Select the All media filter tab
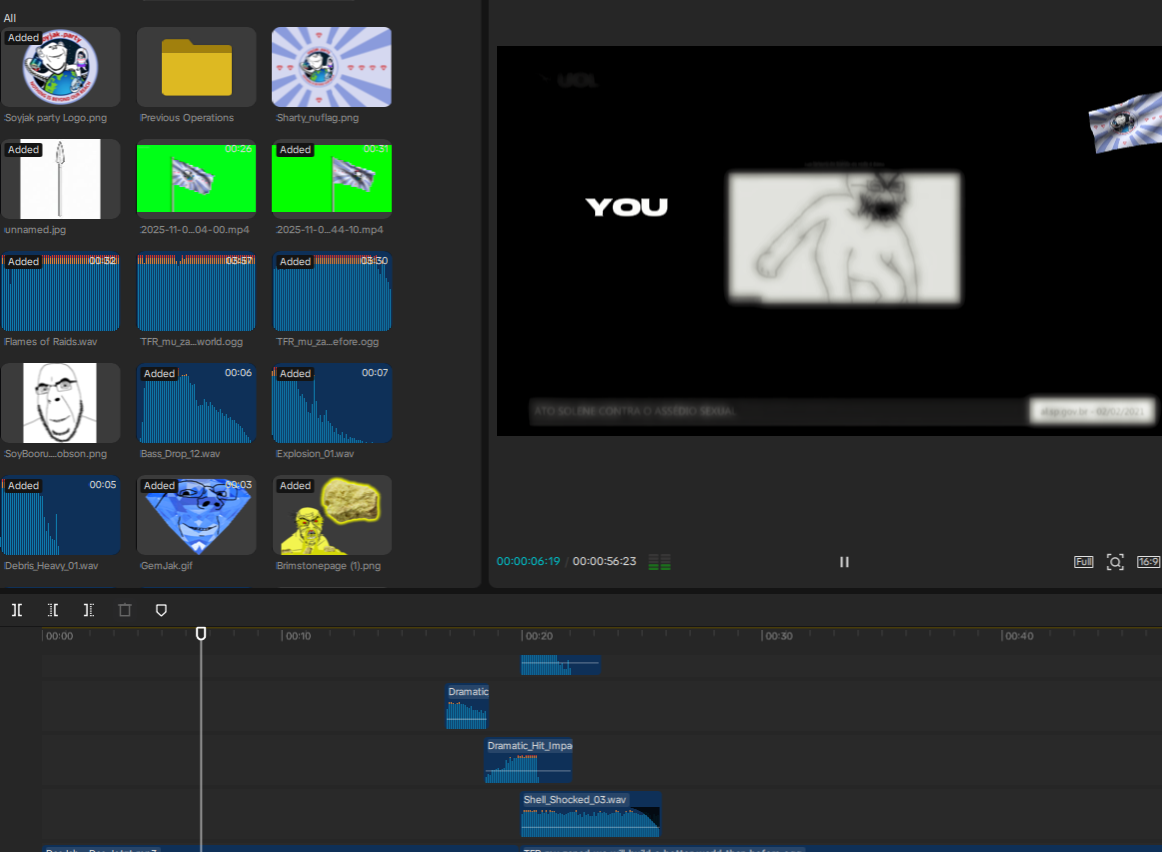The height and width of the screenshot is (852, 1162). 10,18
